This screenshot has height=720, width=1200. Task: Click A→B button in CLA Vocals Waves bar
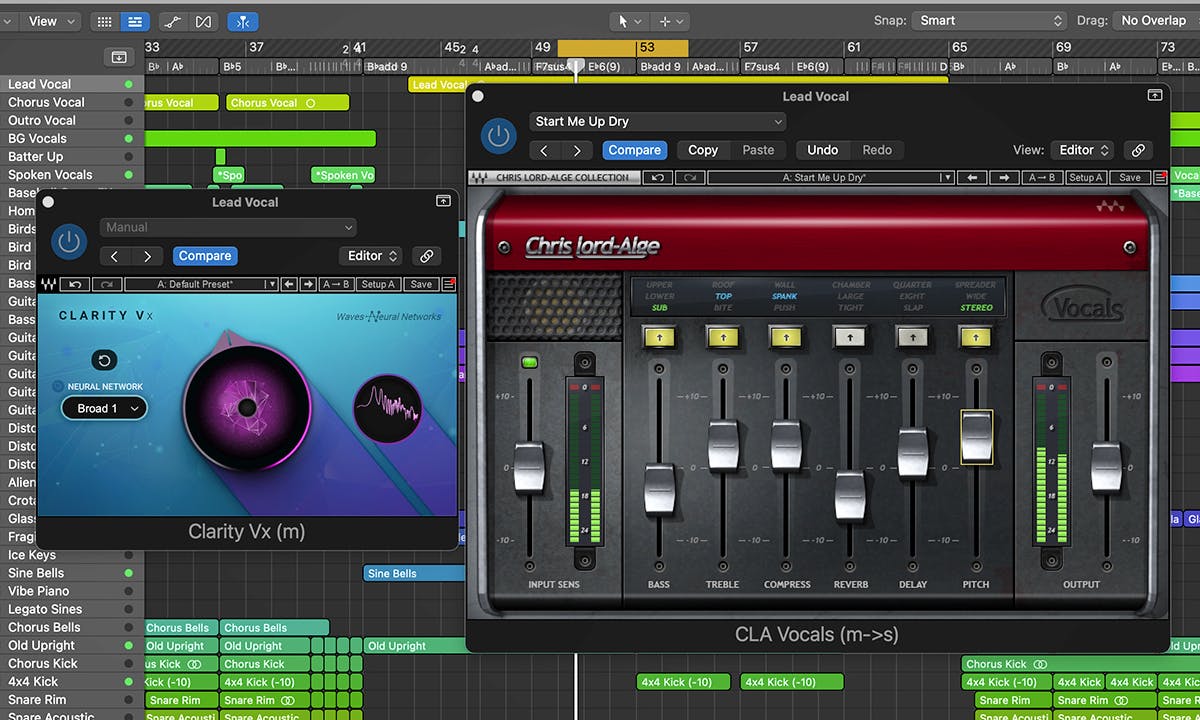[1042, 177]
